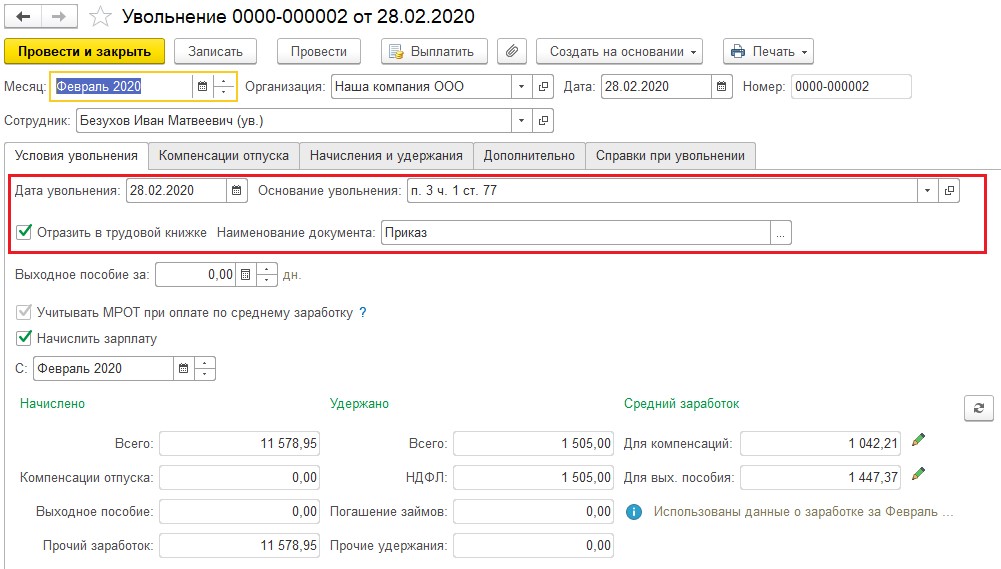Expand the Организация dropdown list
Screen dimensions: 1001x569
point(521,86)
